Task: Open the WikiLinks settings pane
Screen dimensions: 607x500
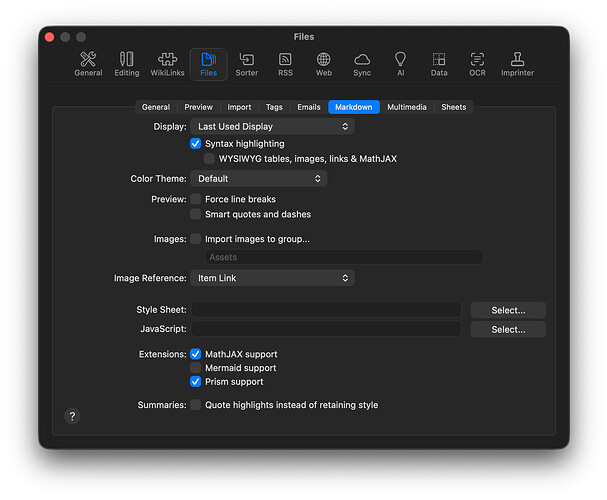Action: tap(167, 64)
